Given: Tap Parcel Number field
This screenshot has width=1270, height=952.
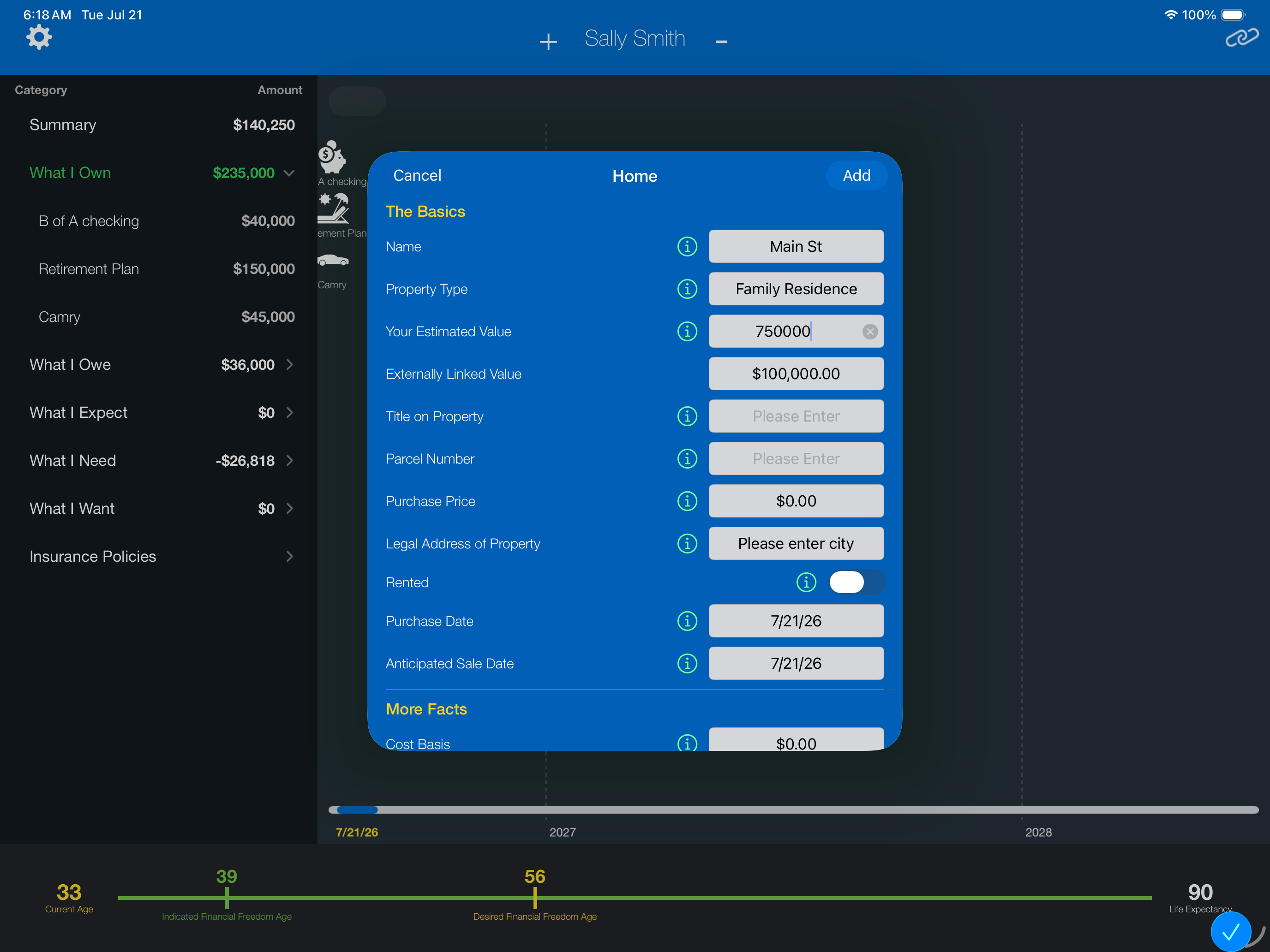Looking at the screenshot, I should point(796,459).
